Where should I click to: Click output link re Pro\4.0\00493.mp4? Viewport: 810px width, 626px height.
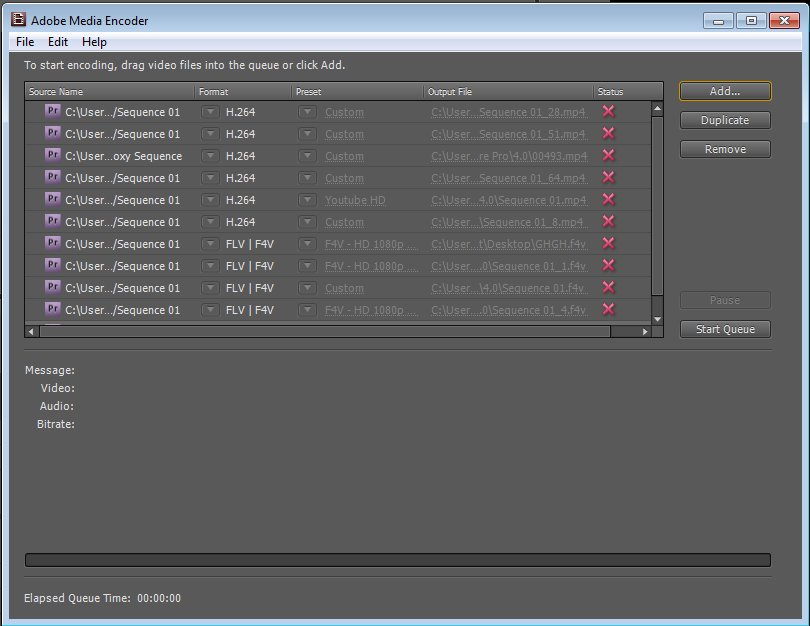pyautogui.click(x=509, y=156)
